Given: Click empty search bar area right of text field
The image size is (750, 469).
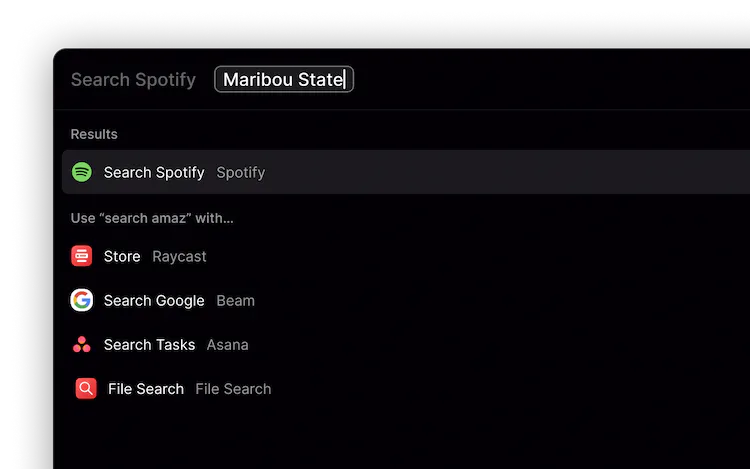Looking at the screenshot, I should point(550,80).
